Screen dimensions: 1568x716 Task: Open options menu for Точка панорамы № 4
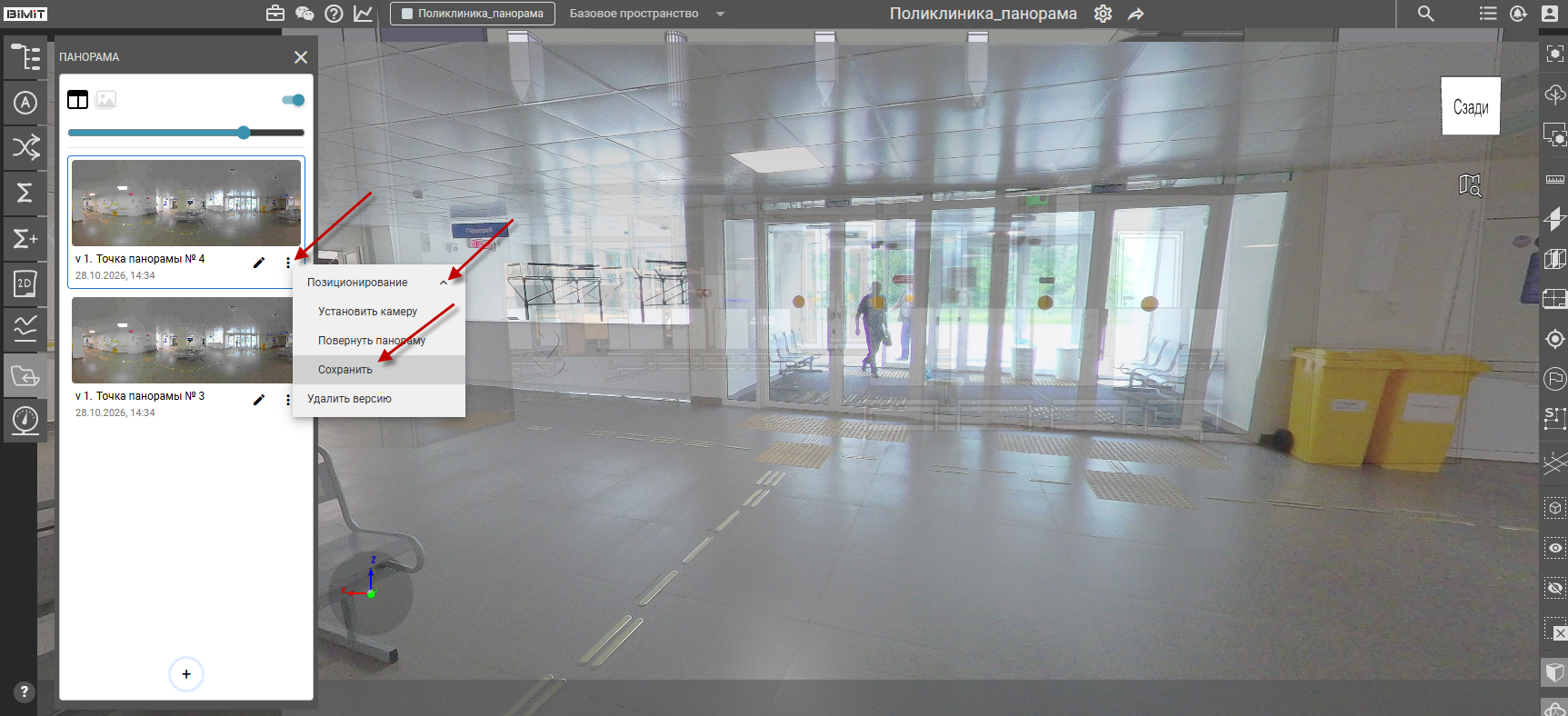tap(288, 263)
